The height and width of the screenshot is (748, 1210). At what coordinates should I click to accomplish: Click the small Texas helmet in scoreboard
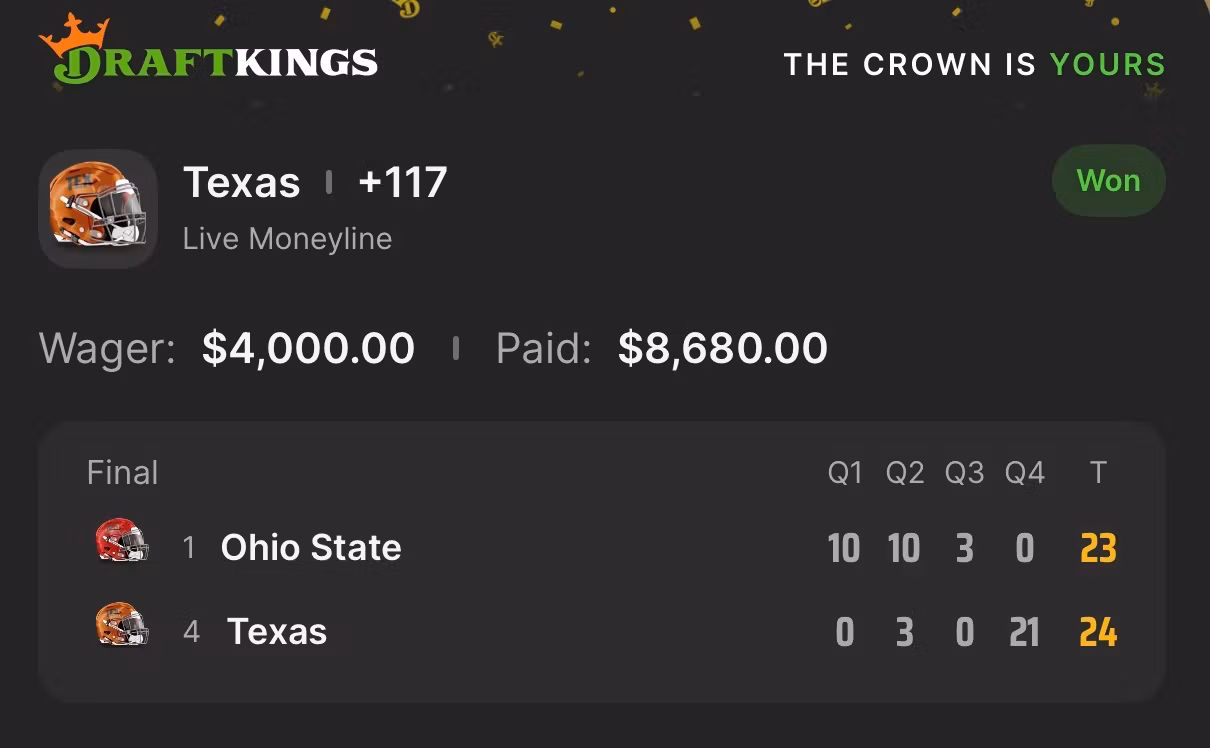(x=122, y=625)
